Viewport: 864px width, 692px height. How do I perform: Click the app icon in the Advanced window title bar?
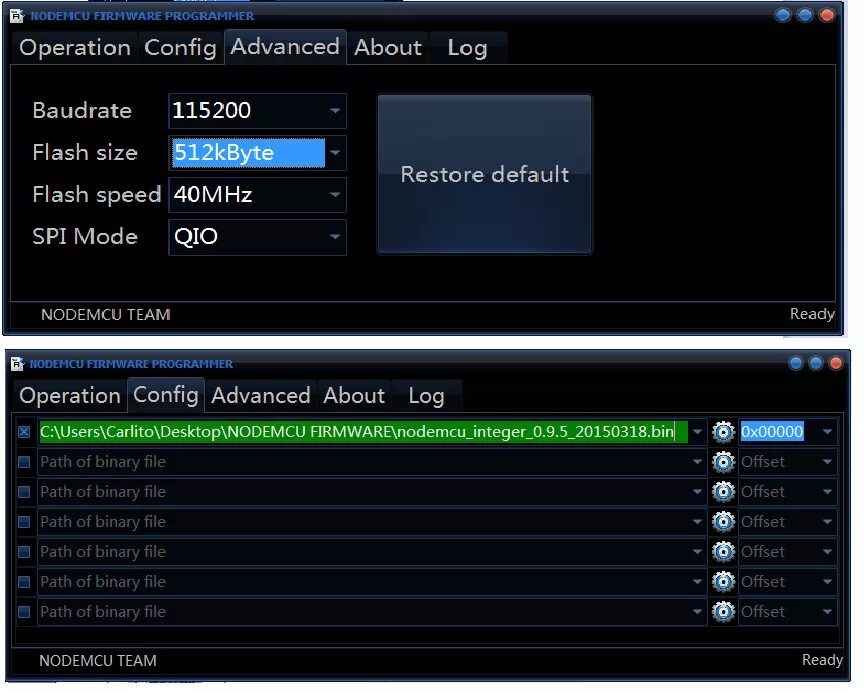[x=18, y=15]
